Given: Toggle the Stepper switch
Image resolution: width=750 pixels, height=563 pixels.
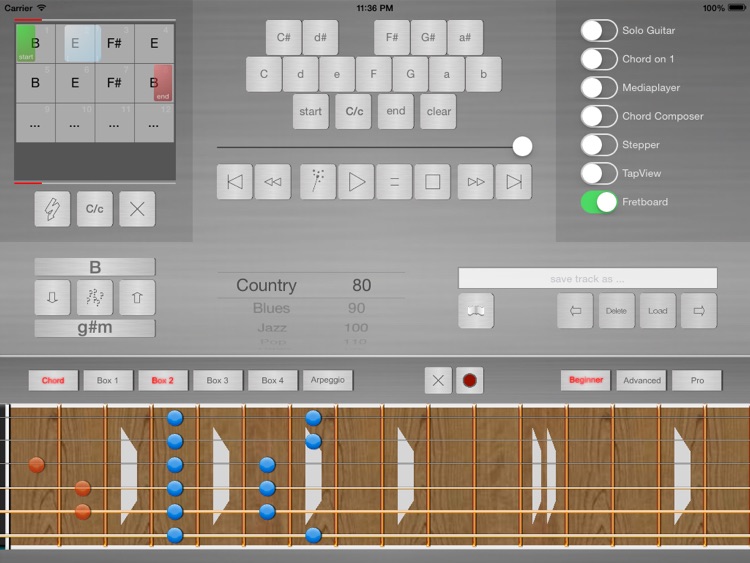Looking at the screenshot, I should coord(599,145).
